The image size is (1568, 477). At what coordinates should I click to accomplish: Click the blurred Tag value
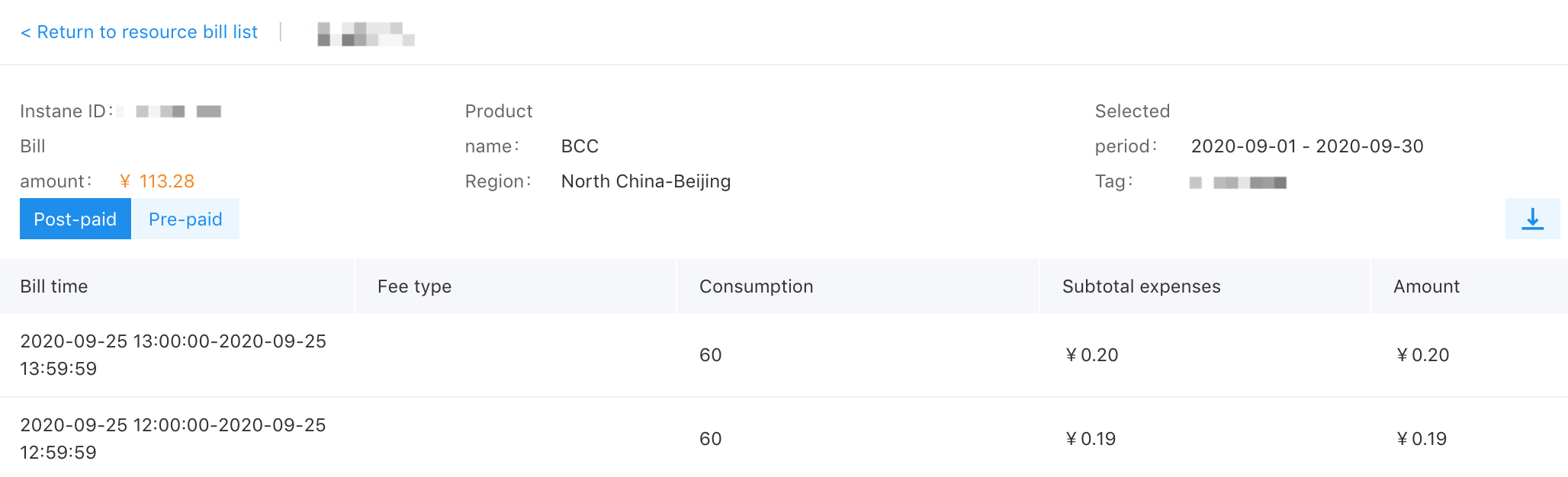pyautogui.click(x=1238, y=182)
